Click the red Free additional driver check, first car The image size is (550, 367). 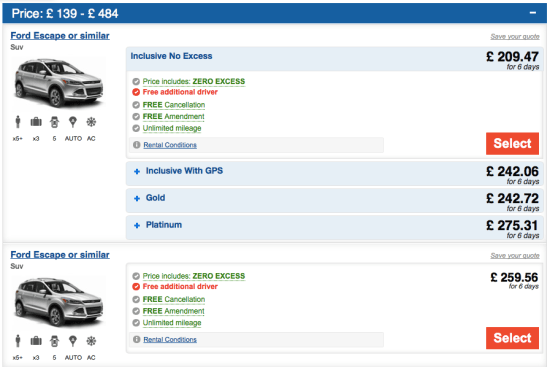(136, 92)
